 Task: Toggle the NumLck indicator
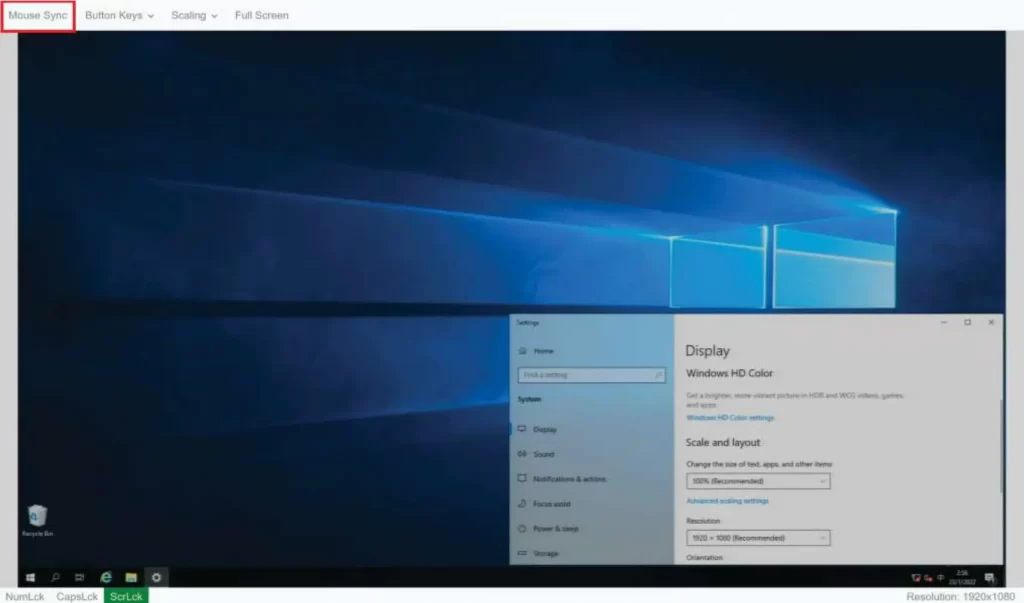point(25,596)
